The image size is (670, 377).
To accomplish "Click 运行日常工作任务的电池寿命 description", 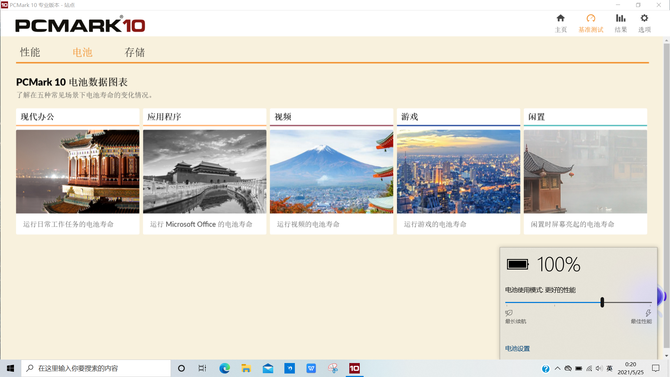I will (68, 224).
